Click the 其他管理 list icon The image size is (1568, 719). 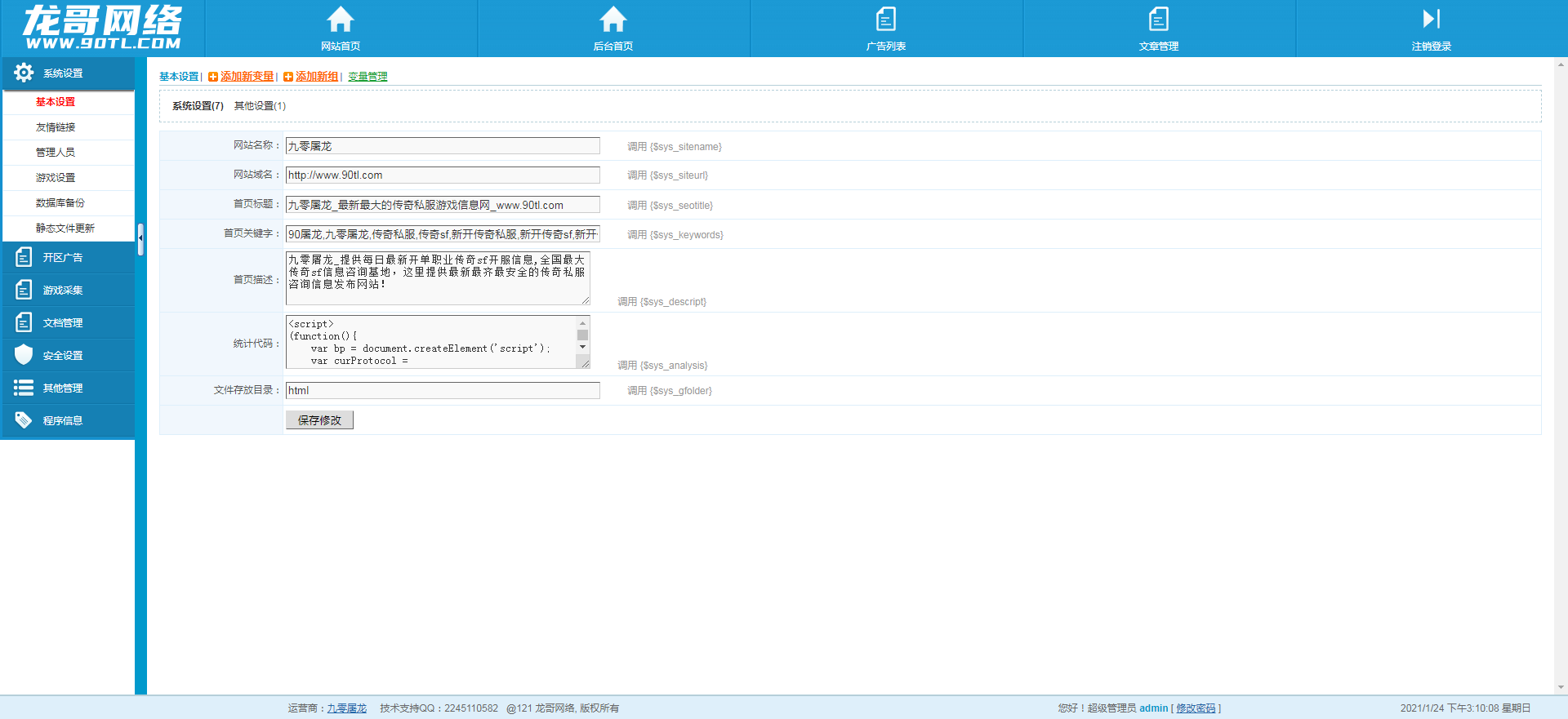click(x=24, y=388)
